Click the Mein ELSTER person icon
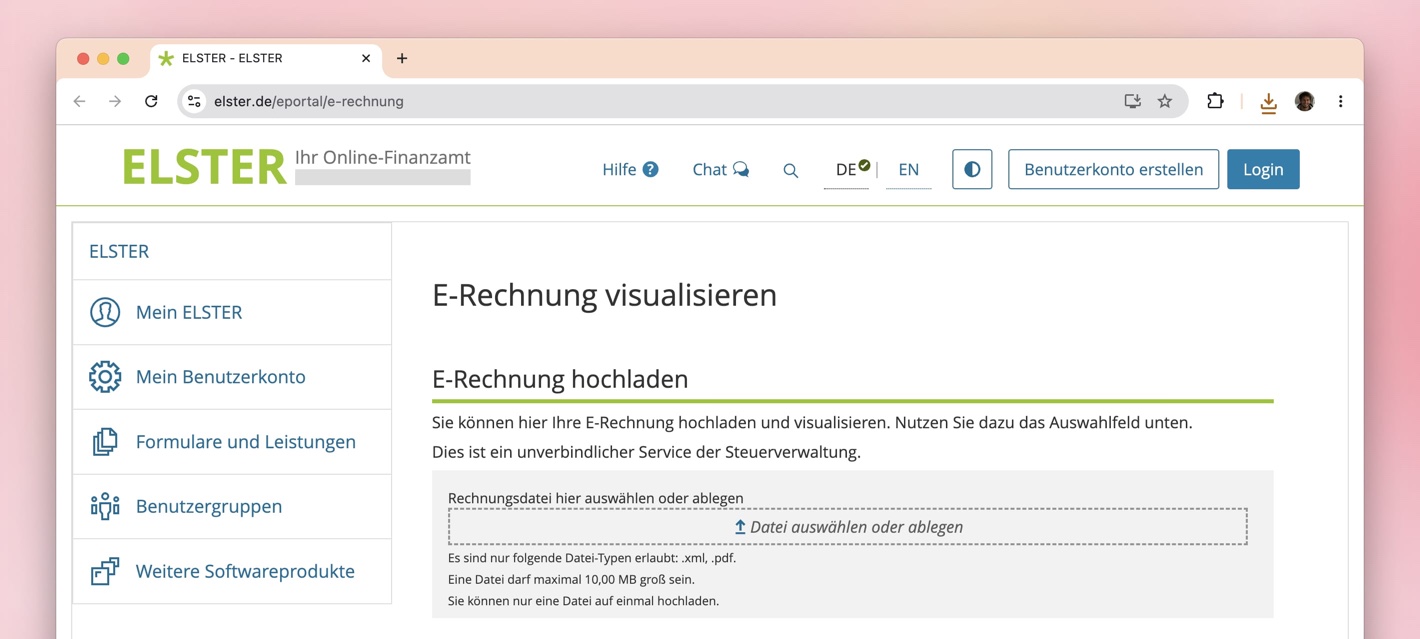1420x639 pixels. (x=105, y=312)
